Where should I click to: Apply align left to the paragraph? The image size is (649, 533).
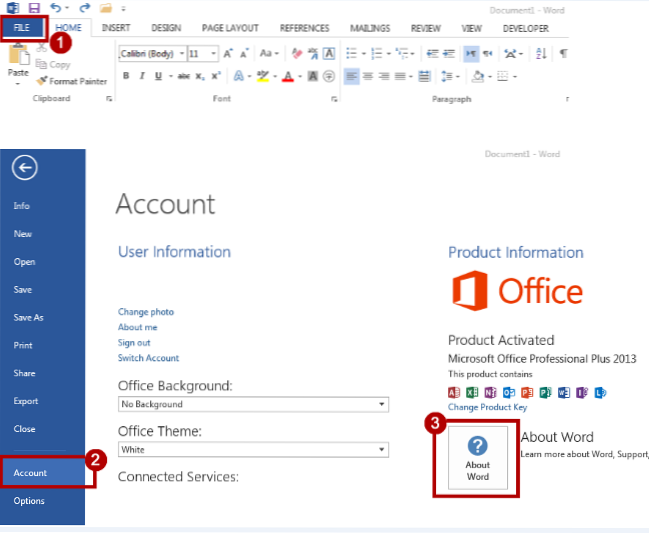(352, 76)
